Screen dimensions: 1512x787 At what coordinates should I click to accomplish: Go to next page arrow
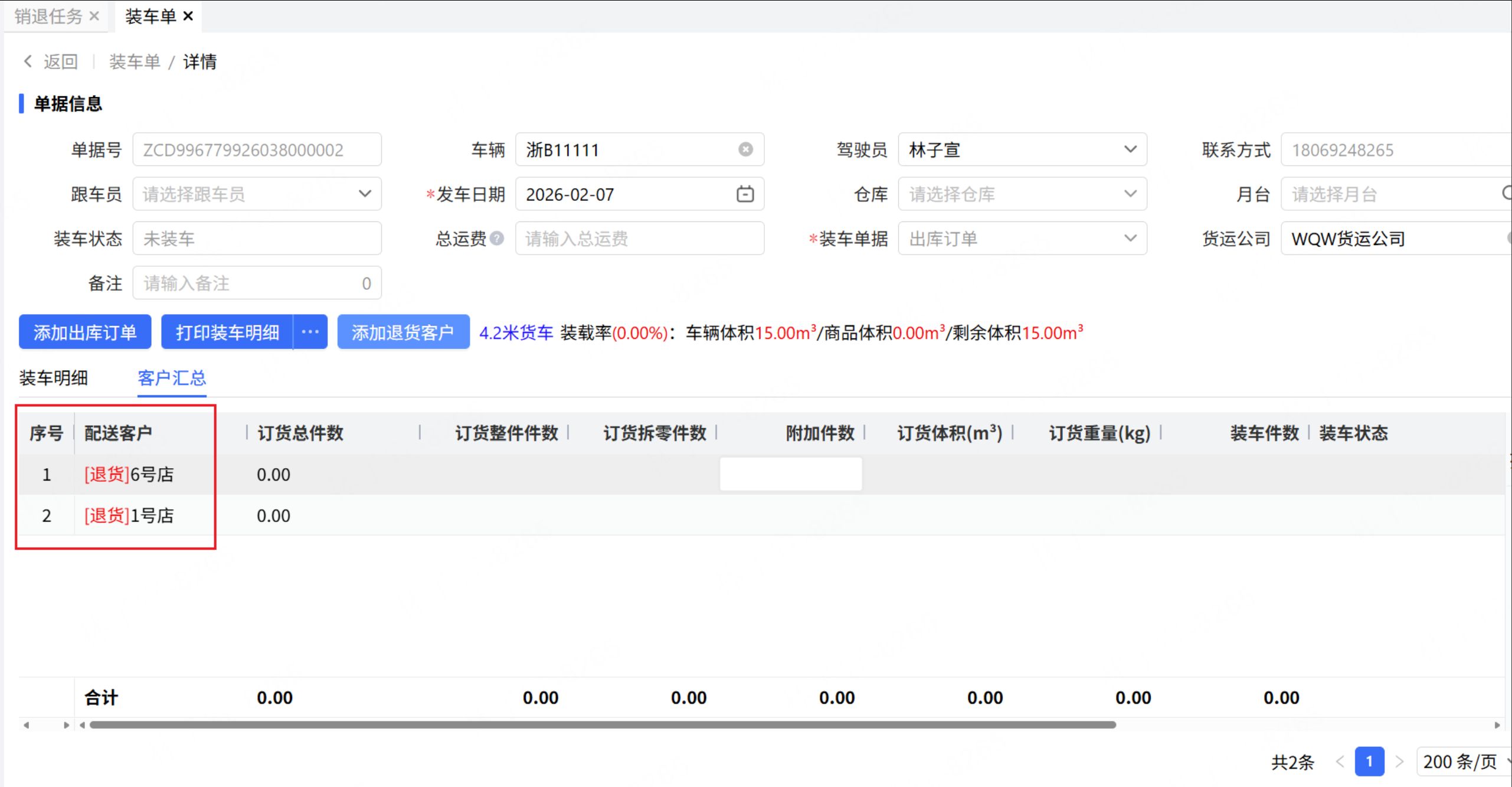(x=1399, y=762)
